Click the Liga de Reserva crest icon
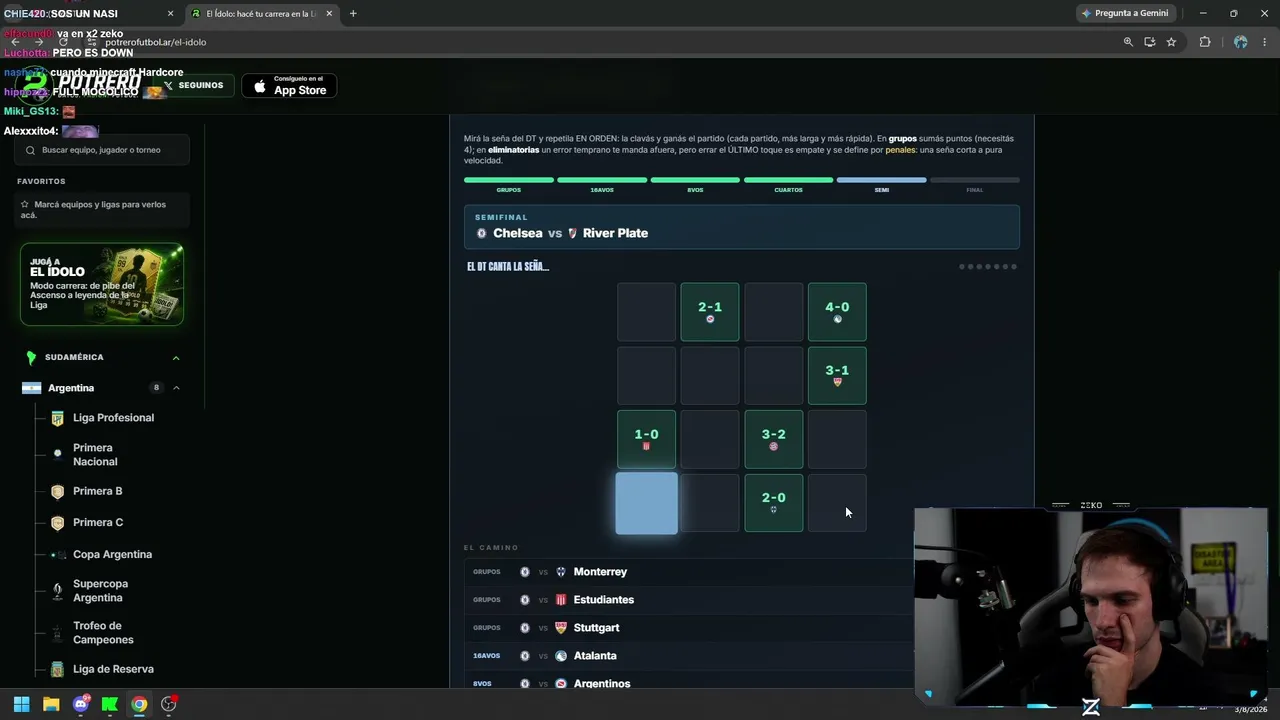The height and width of the screenshot is (720, 1280). point(57,669)
